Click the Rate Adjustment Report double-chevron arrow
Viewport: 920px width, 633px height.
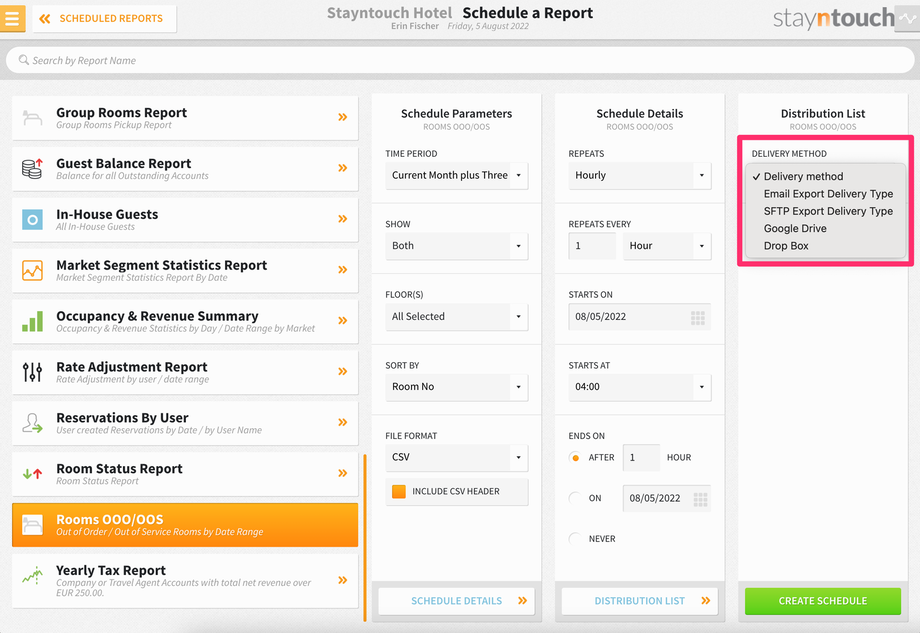tap(343, 371)
